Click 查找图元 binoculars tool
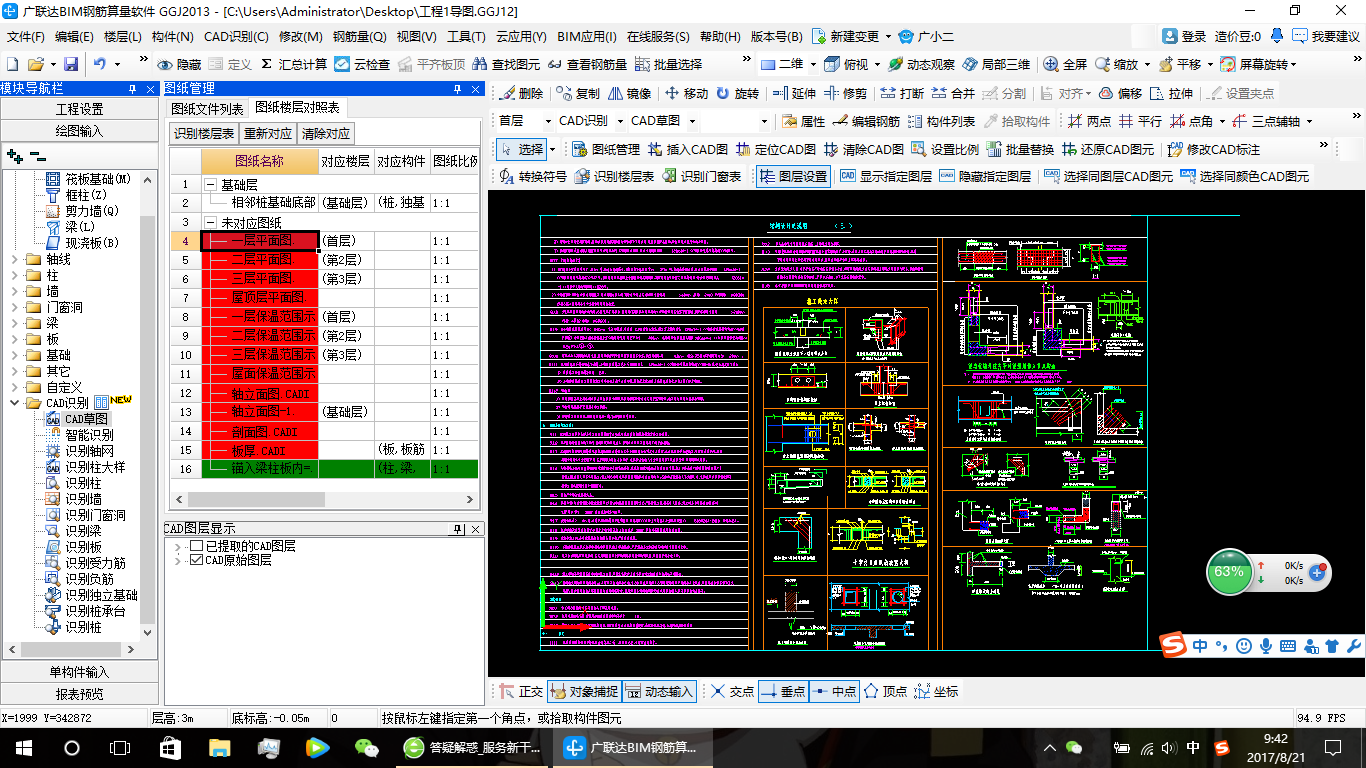Image resolution: width=1366 pixels, height=768 pixels. tap(505, 64)
